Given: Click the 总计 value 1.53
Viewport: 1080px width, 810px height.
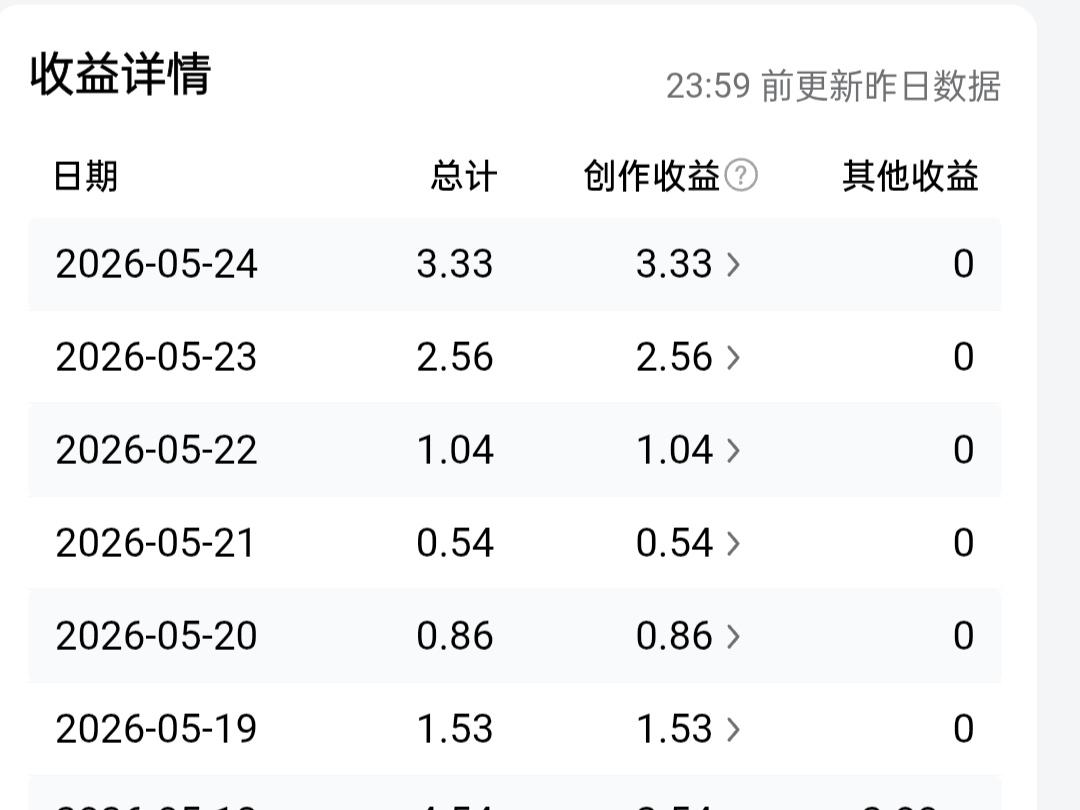Looking at the screenshot, I should click(x=455, y=729).
